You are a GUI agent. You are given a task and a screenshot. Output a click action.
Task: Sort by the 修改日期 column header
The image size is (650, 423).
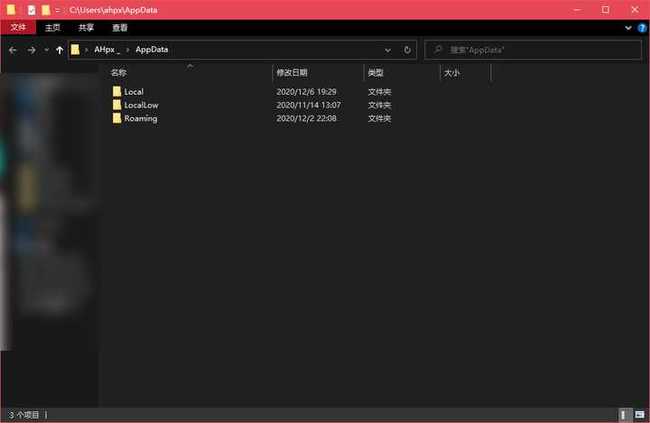click(x=292, y=73)
